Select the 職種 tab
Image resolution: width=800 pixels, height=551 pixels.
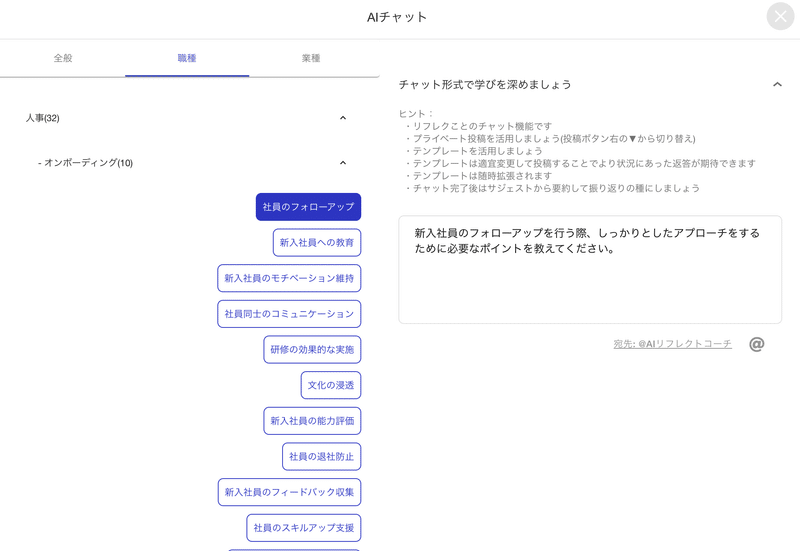(187, 58)
